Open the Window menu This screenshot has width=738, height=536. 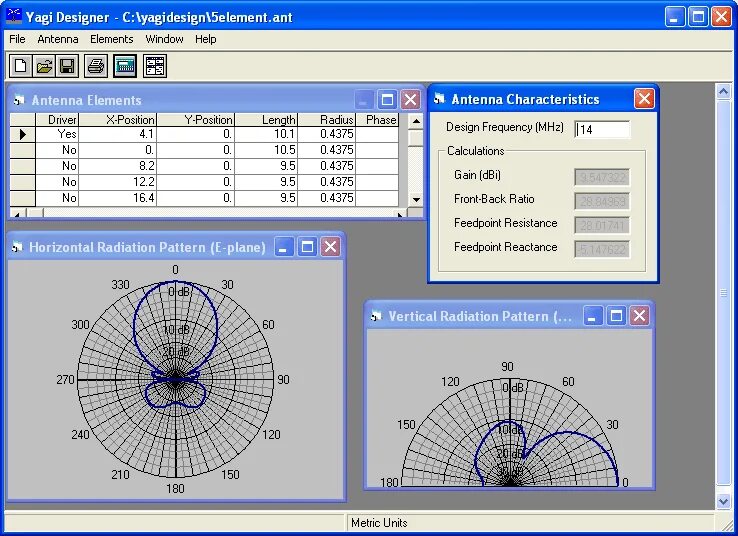(164, 39)
